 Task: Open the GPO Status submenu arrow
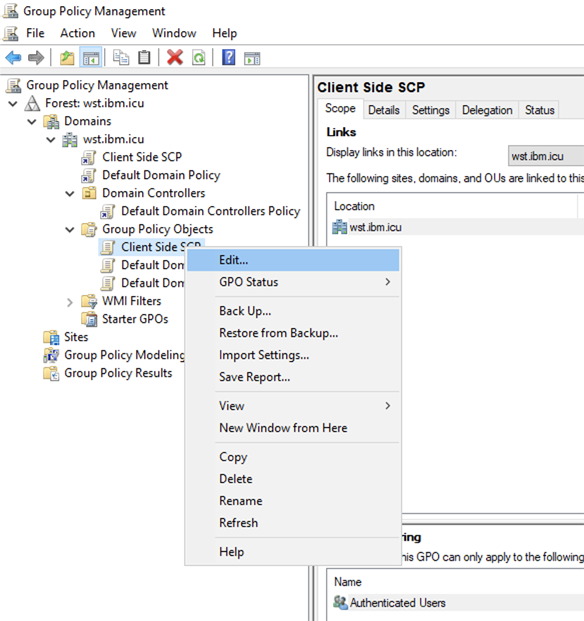coord(388,282)
